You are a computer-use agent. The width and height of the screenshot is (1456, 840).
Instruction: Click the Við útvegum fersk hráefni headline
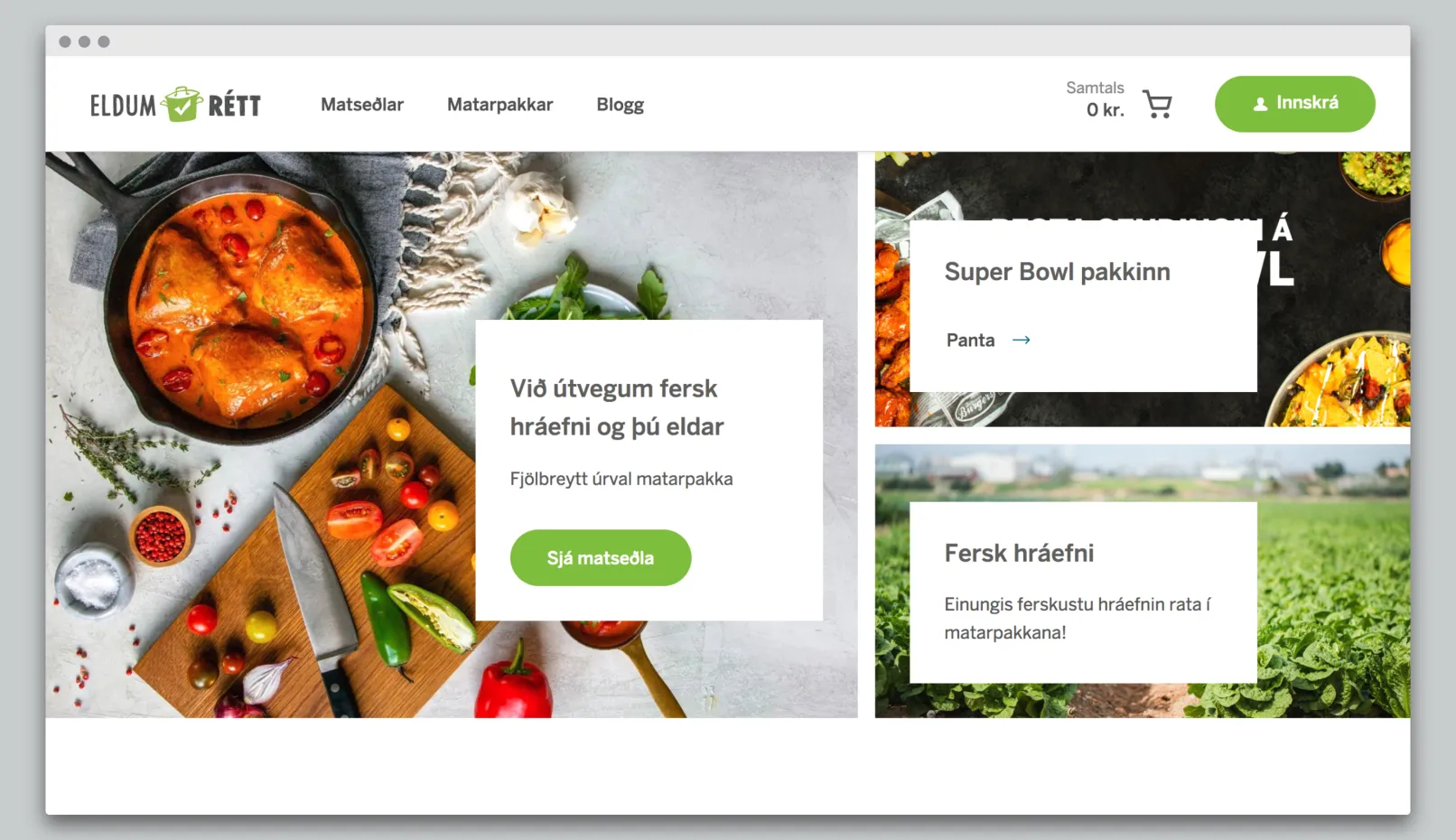617,407
